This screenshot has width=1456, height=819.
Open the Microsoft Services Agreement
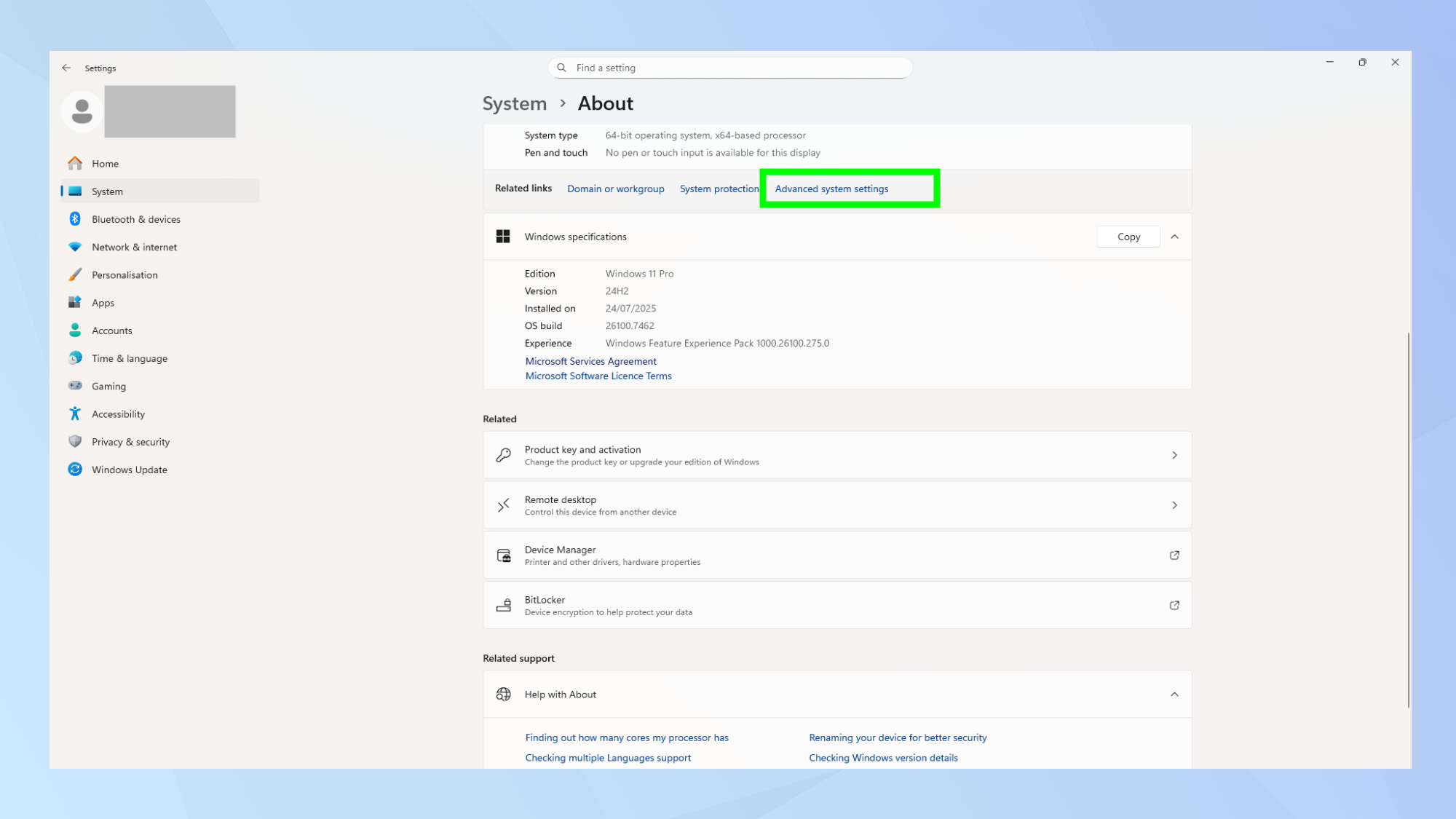[x=590, y=361]
